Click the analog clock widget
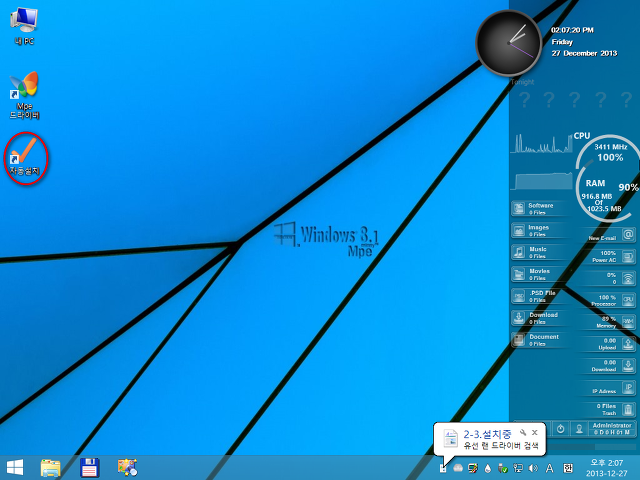Screen dimensions: 640x480 coord(509,43)
